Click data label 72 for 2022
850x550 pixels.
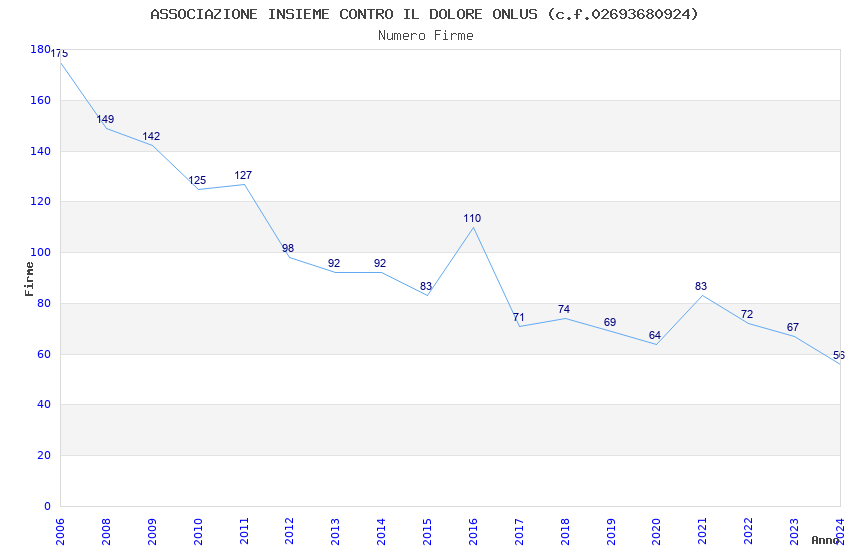[747, 314]
